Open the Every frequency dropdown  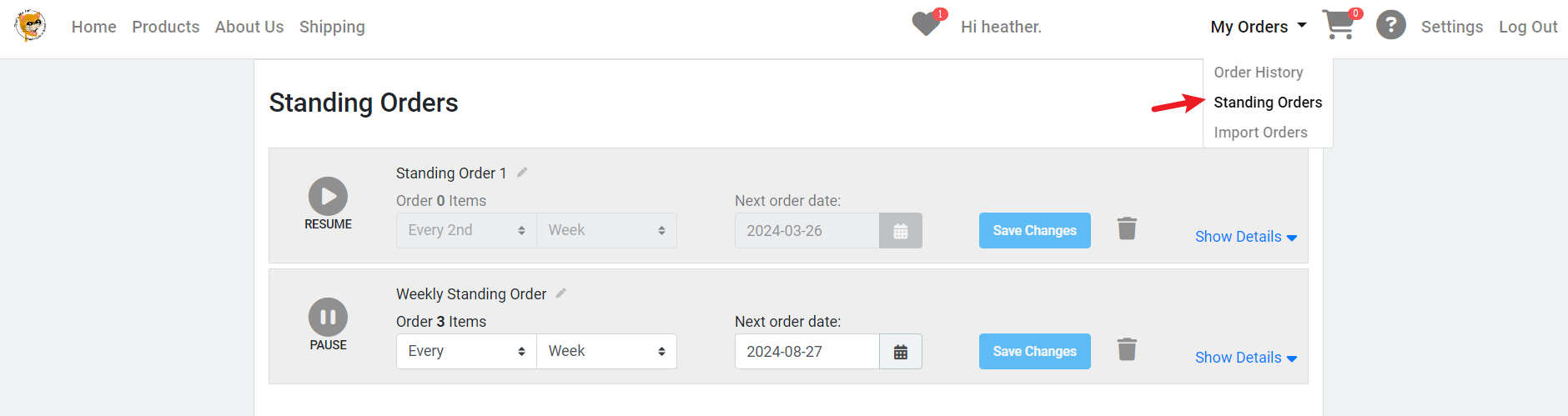(x=466, y=352)
